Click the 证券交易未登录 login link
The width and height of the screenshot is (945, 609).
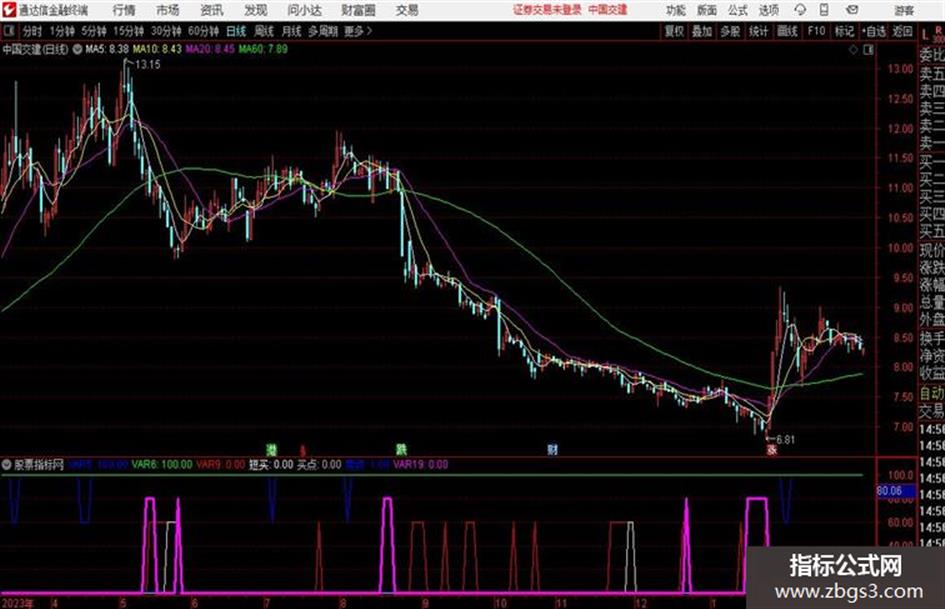pos(547,10)
